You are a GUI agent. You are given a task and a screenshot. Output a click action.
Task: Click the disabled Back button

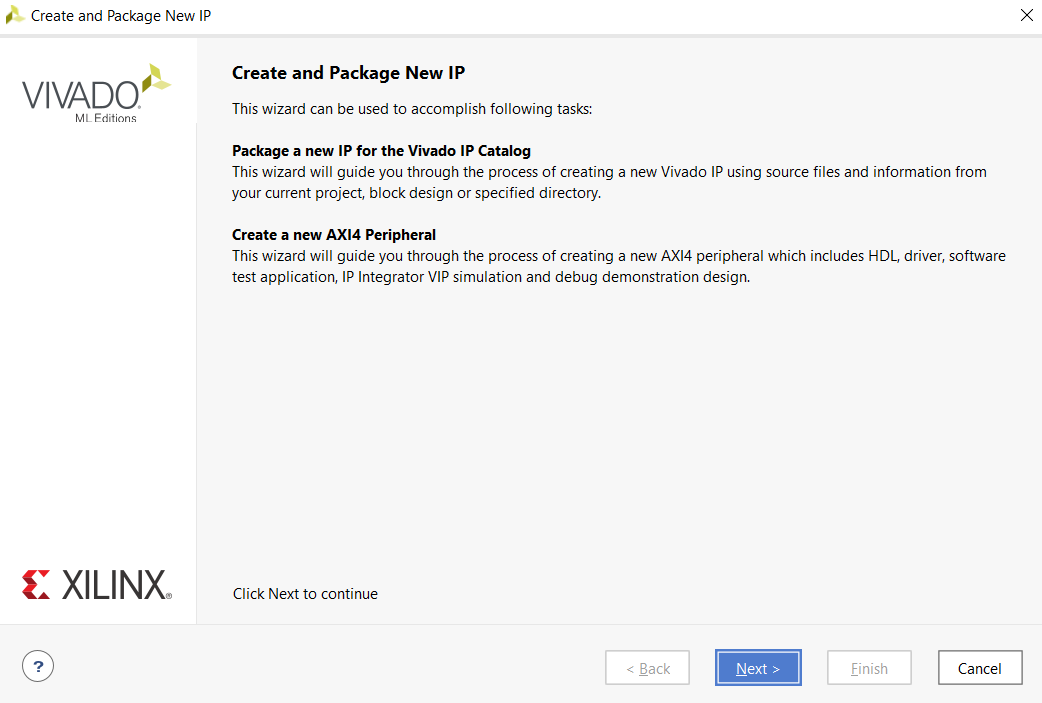coord(647,667)
